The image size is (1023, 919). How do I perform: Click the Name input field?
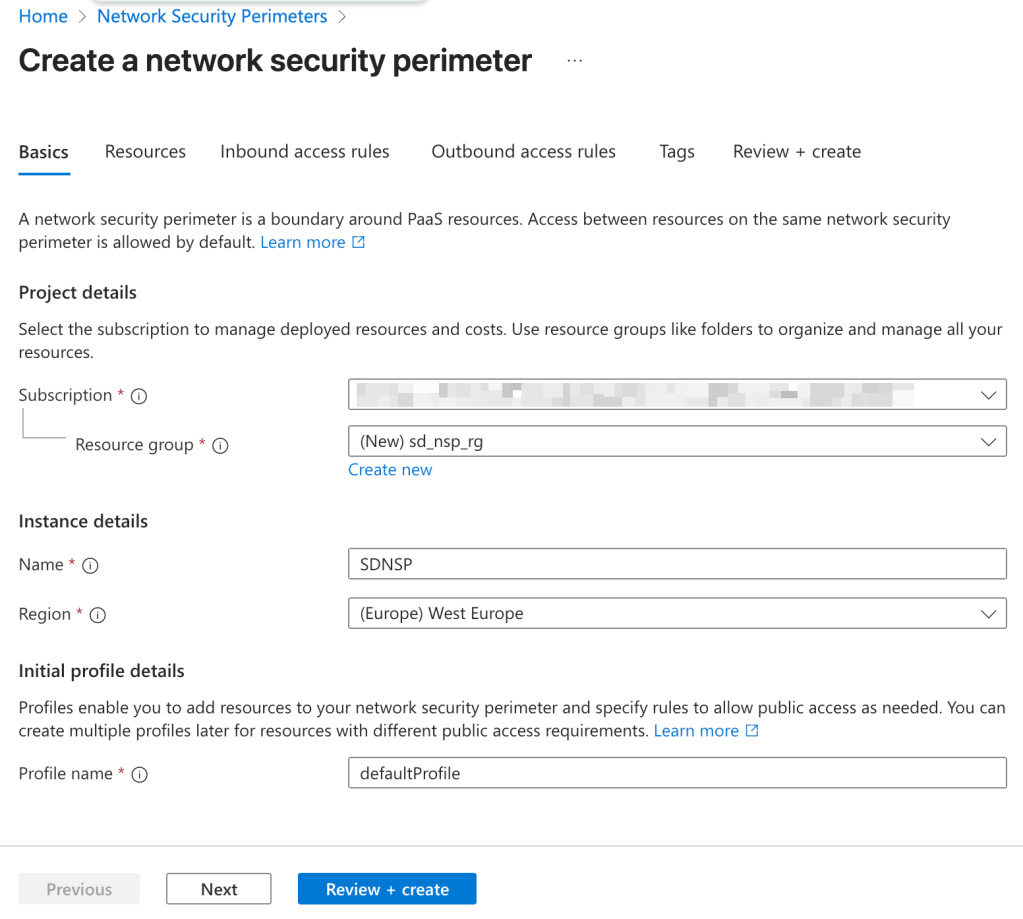pyautogui.click(x=677, y=564)
